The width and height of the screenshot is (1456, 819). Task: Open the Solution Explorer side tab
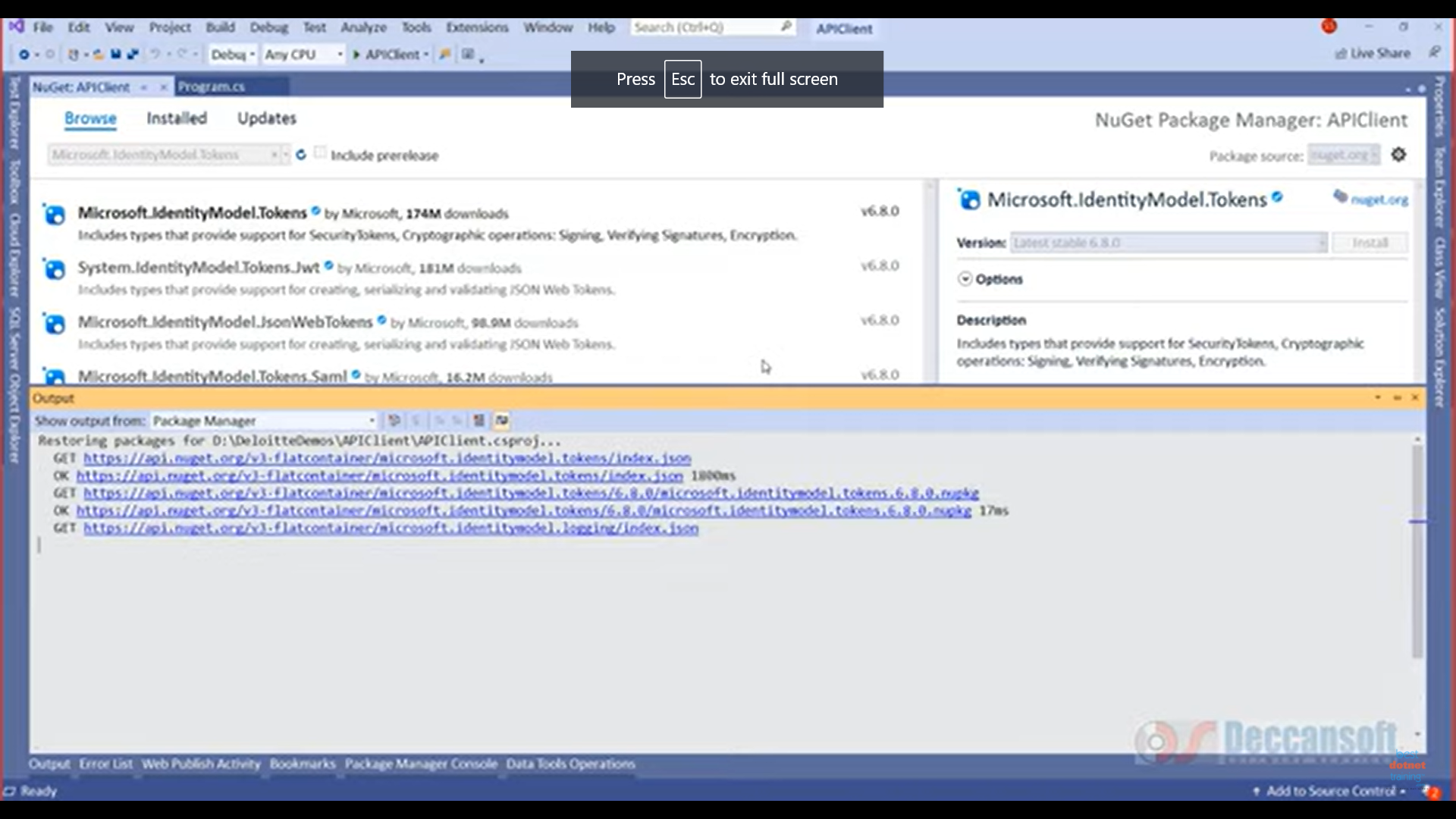pos(1439,356)
